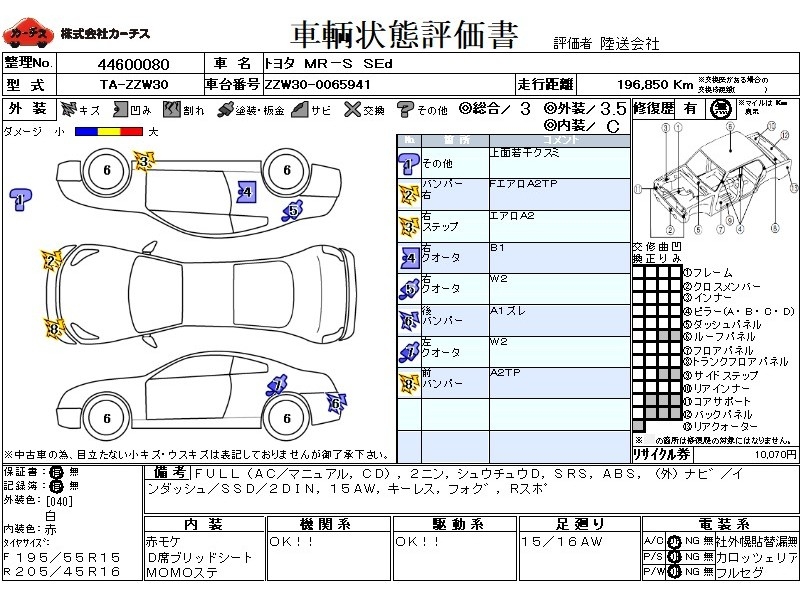Click the 外装 exterior grade 3.5
The image size is (800, 600).
point(613,109)
